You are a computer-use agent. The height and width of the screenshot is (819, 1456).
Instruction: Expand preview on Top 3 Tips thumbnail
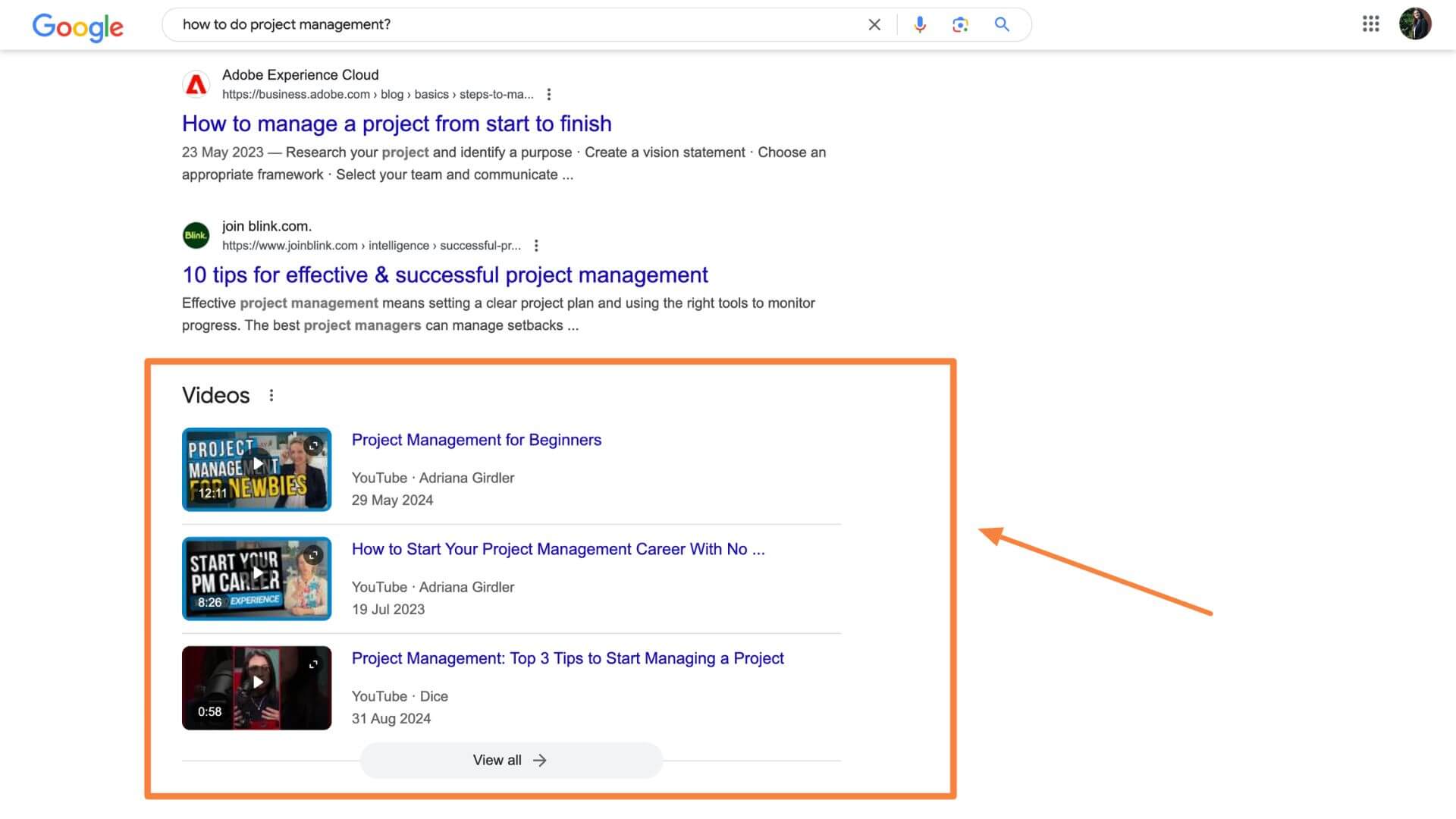coord(313,664)
